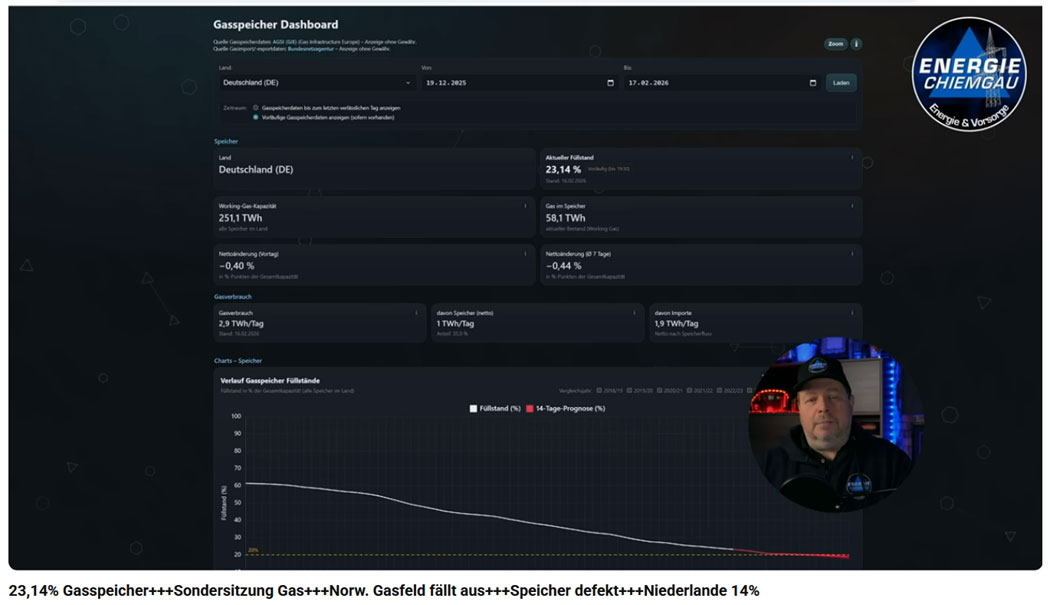Viewport: 1050px width, 605px height.
Task: Toggle the white Füllstand (%) legend swatch
Action: [473, 408]
